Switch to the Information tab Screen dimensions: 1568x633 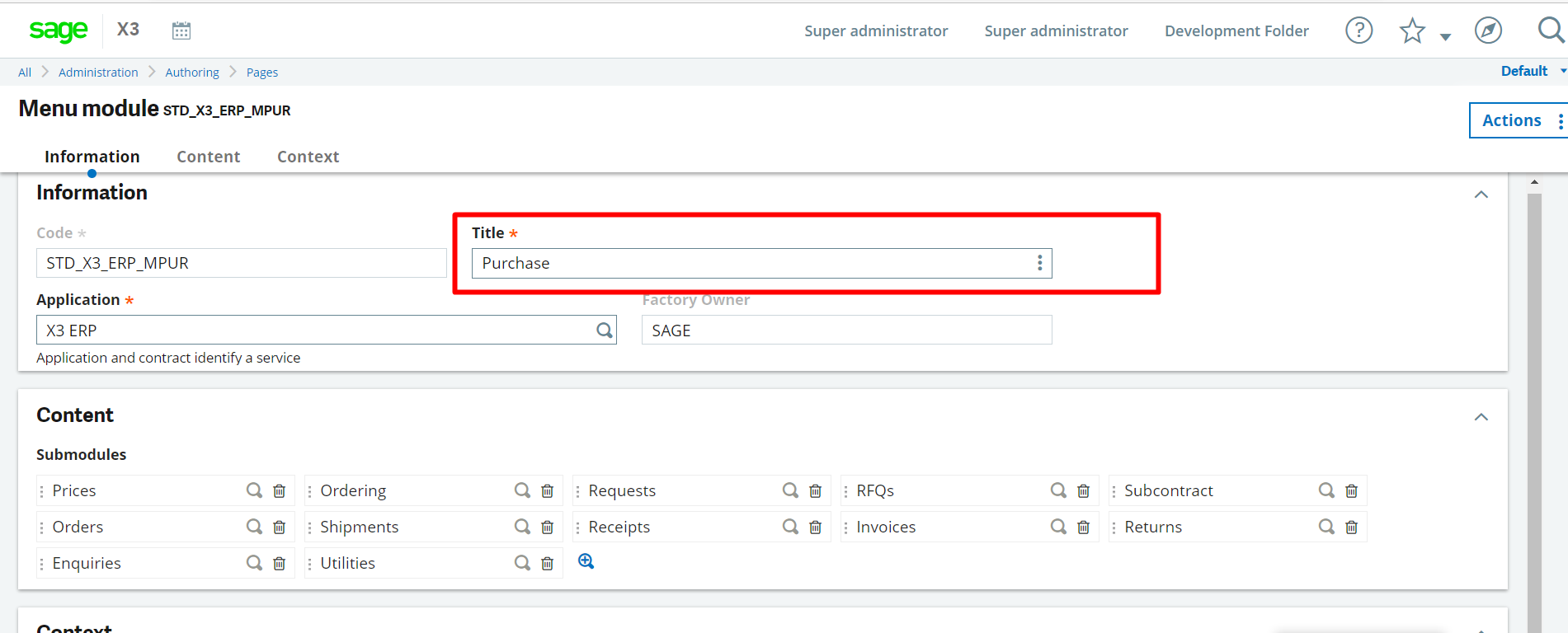point(92,157)
